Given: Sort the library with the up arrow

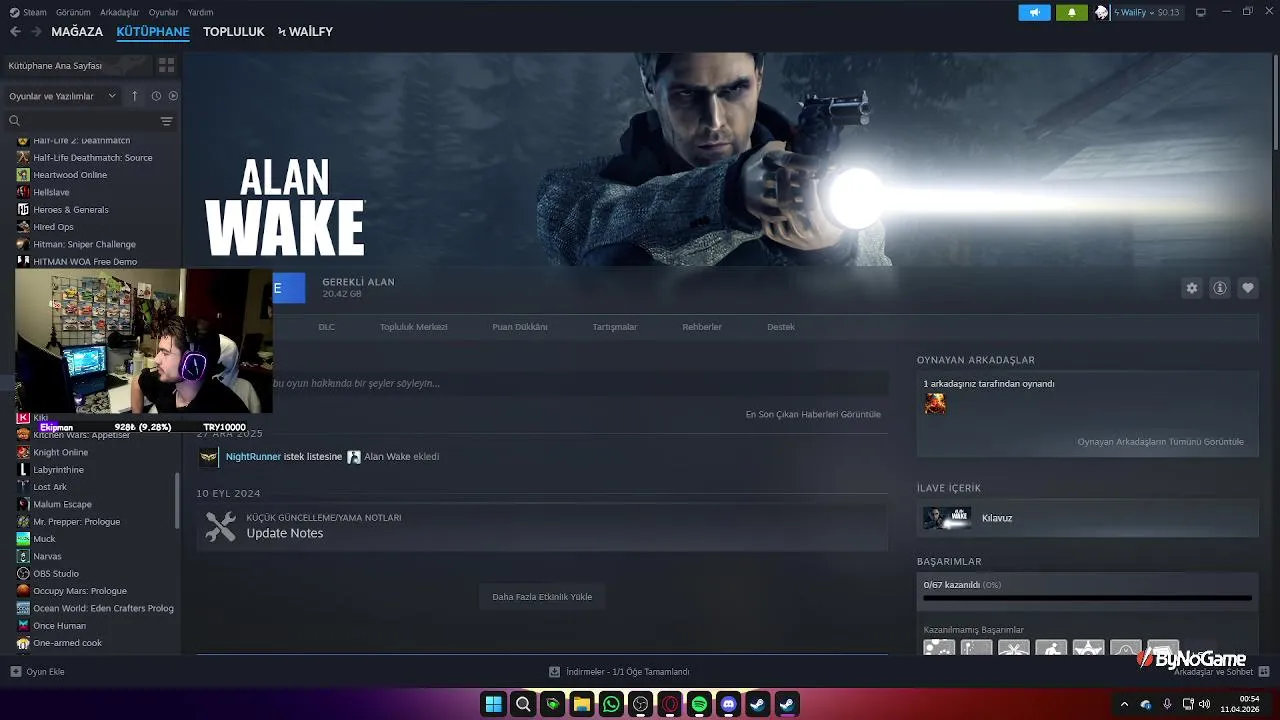Looking at the screenshot, I should 135,96.
